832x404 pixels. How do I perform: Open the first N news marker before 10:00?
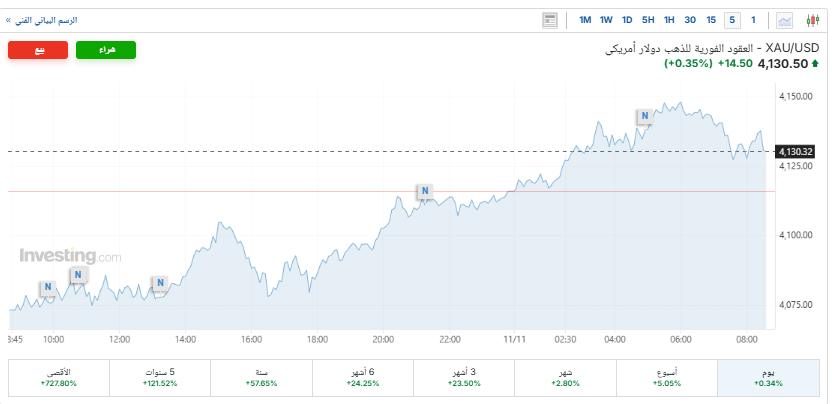(x=47, y=288)
